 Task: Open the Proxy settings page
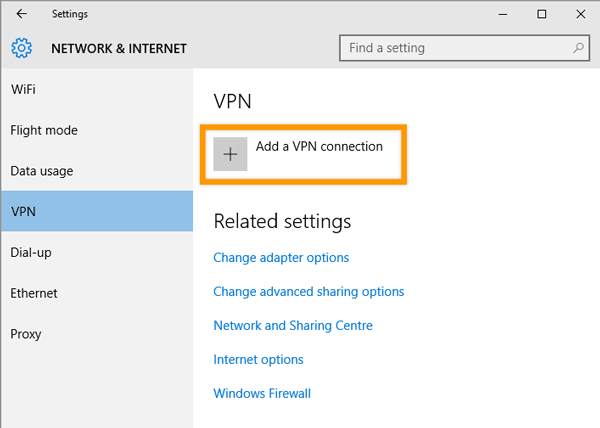pos(26,334)
